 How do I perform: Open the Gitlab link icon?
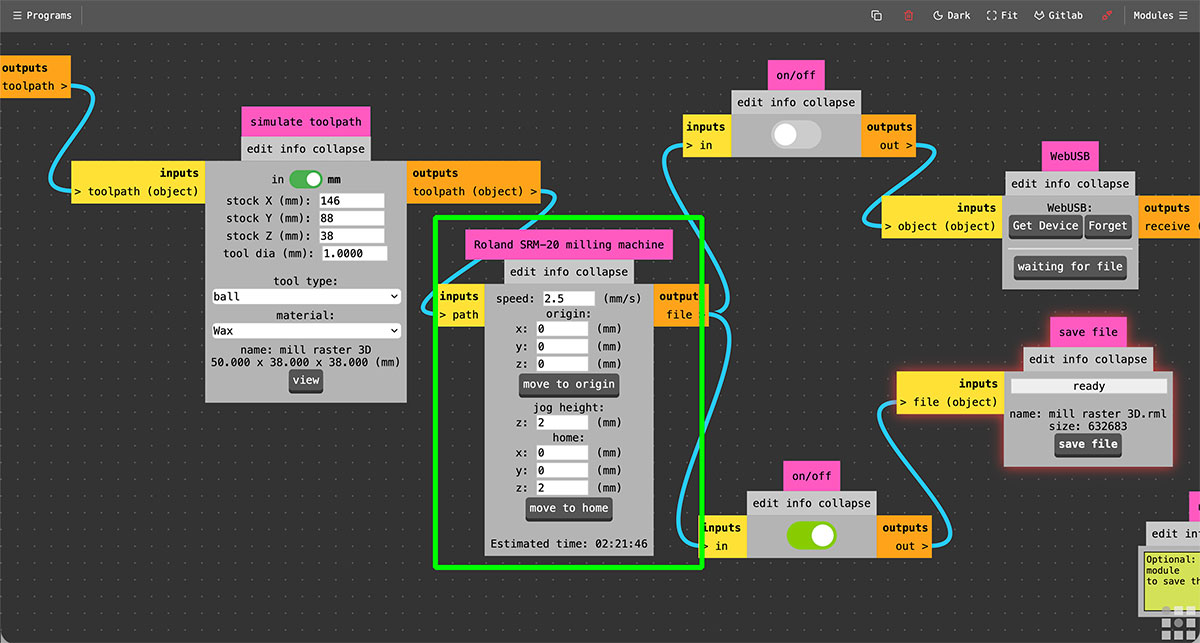[1058, 16]
